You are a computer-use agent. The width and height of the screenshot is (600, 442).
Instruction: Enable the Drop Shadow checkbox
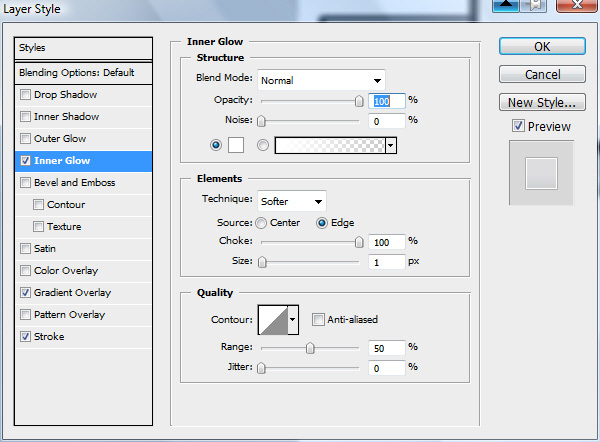(x=25, y=95)
